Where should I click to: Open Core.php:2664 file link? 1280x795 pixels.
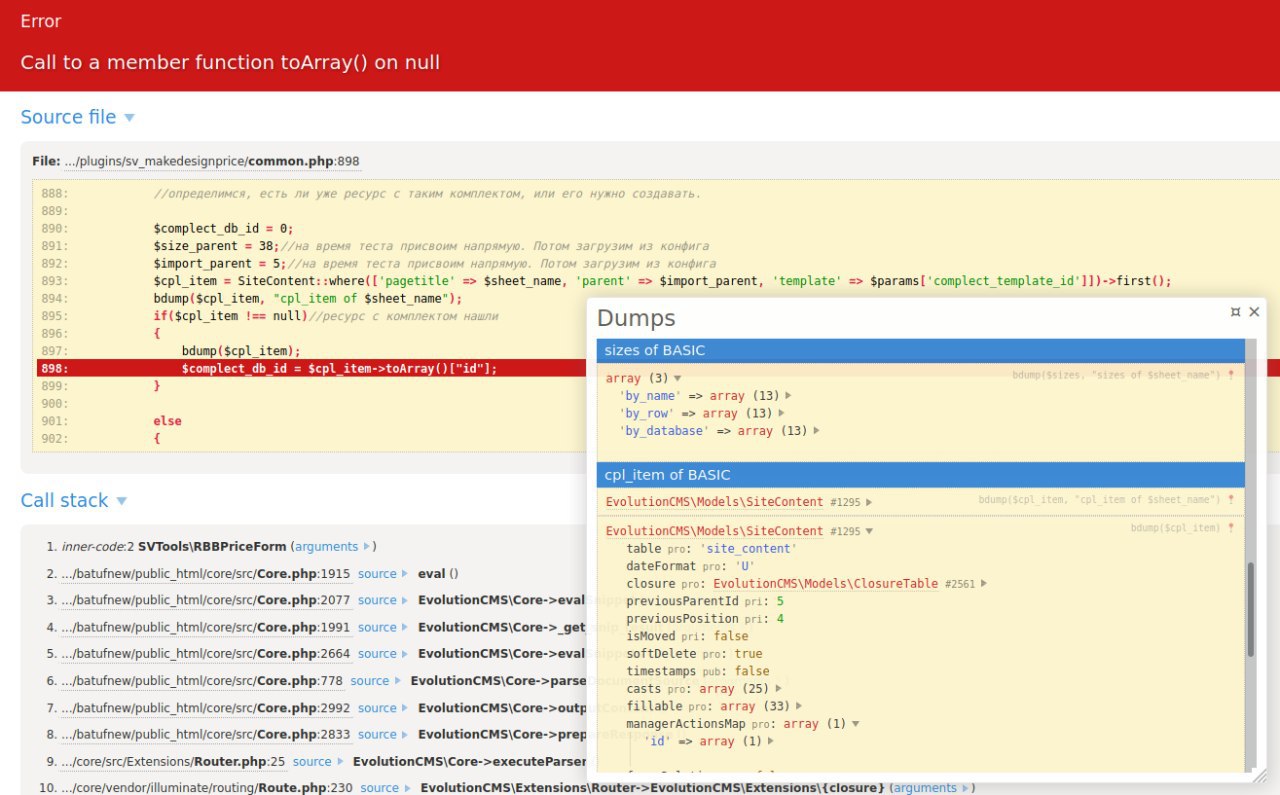point(206,654)
